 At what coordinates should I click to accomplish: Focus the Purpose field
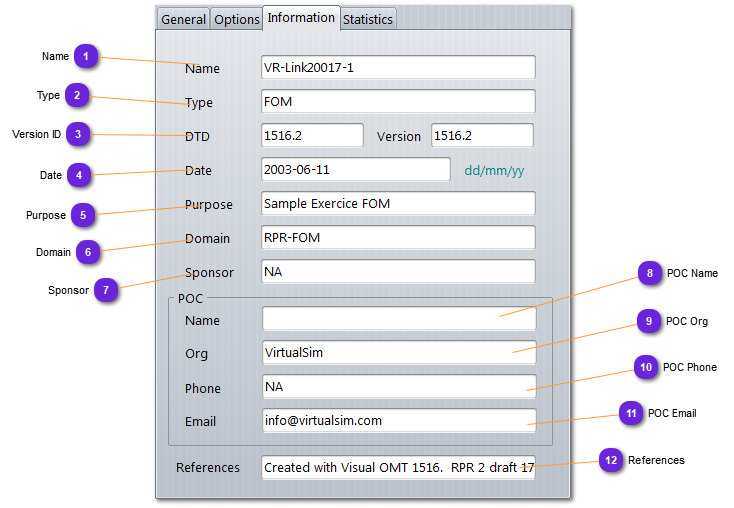(398, 204)
